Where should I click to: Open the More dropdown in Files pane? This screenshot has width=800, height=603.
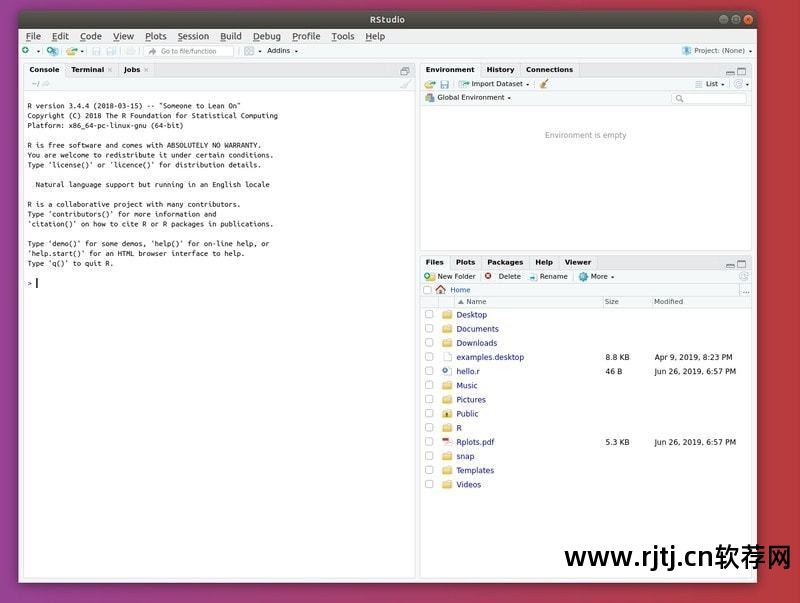point(596,277)
